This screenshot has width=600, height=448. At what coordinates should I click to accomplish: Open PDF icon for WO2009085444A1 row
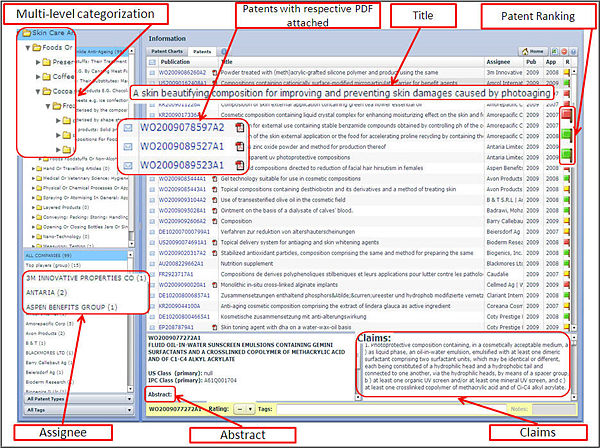[215, 179]
